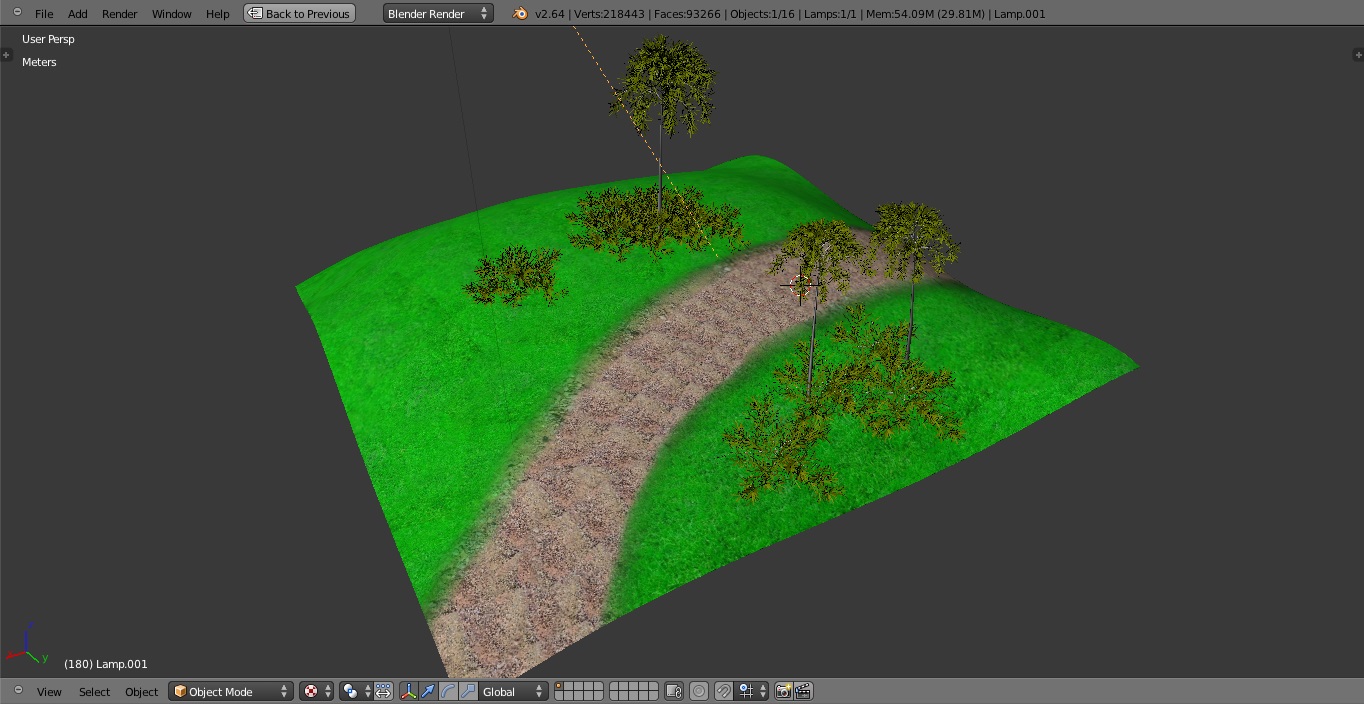Open the Global transform orientation dropdown
Viewport: 1364px width, 704px height.
(514, 691)
